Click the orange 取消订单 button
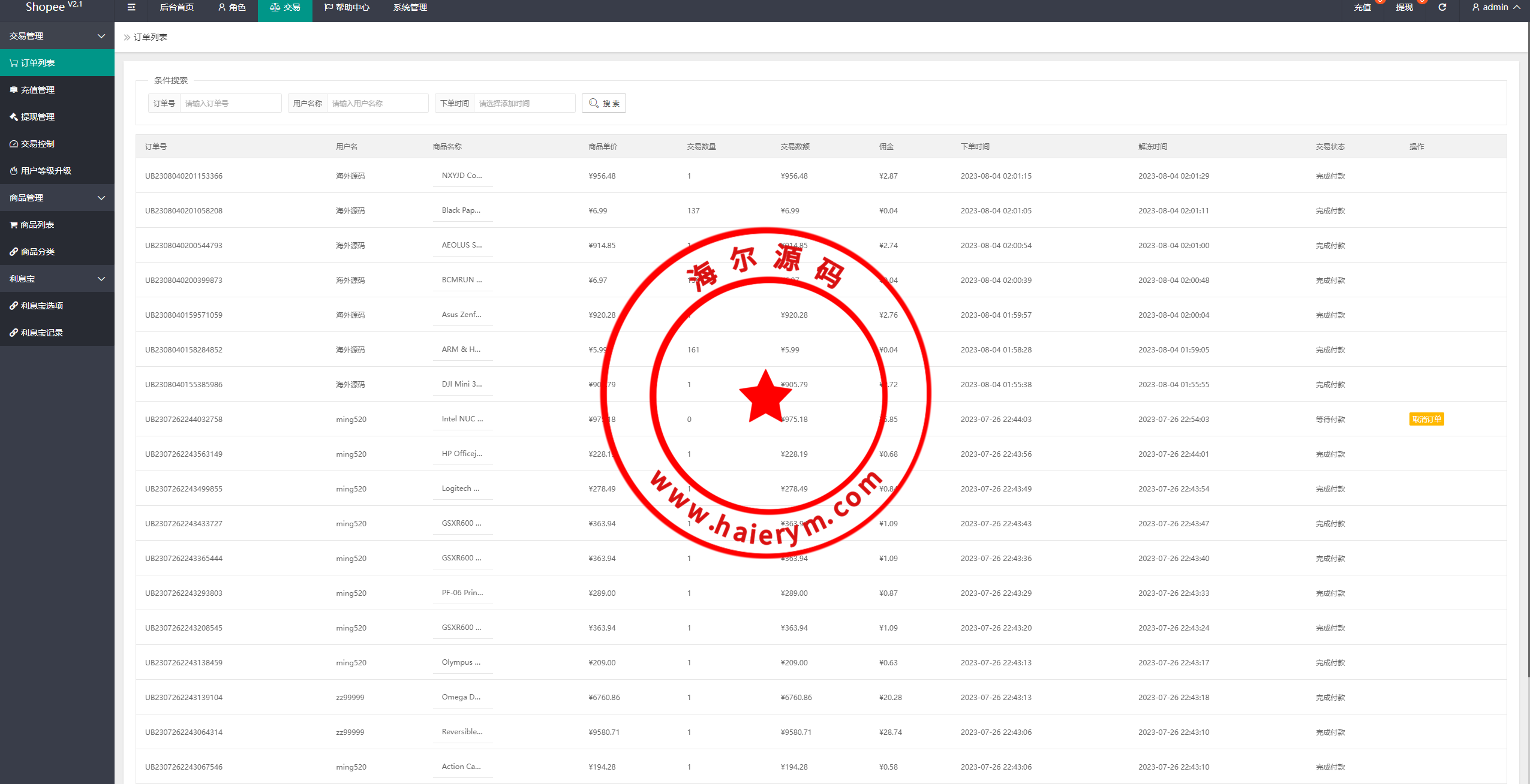 point(1426,420)
